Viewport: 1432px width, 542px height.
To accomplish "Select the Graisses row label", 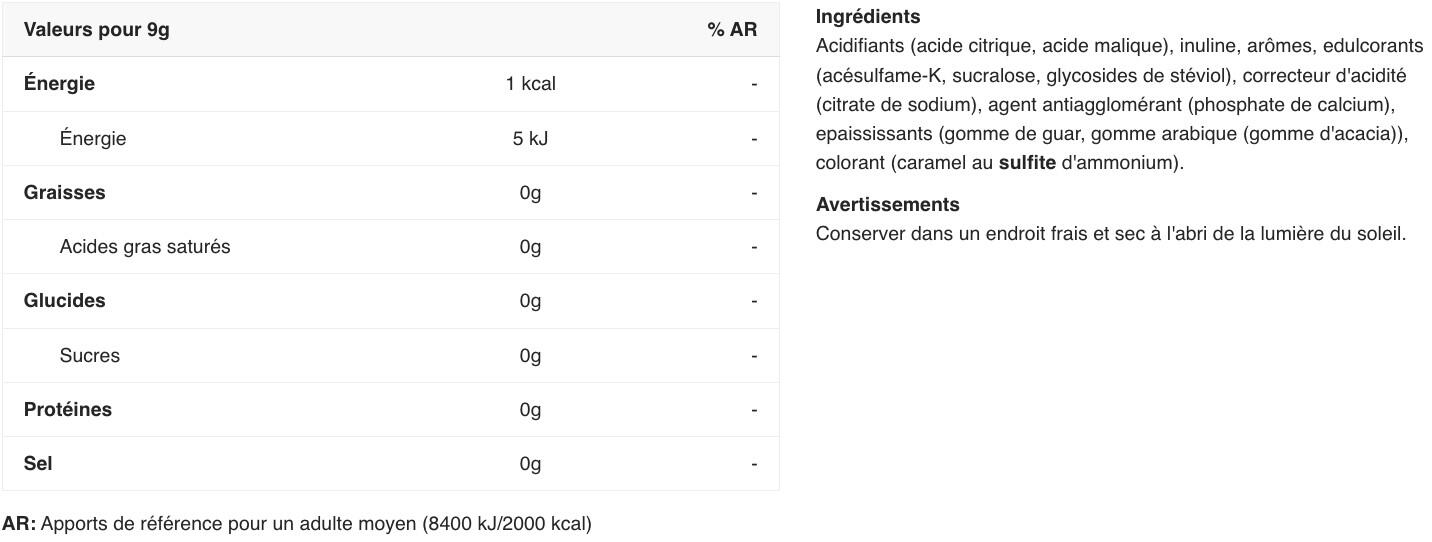I will click(64, 193).
